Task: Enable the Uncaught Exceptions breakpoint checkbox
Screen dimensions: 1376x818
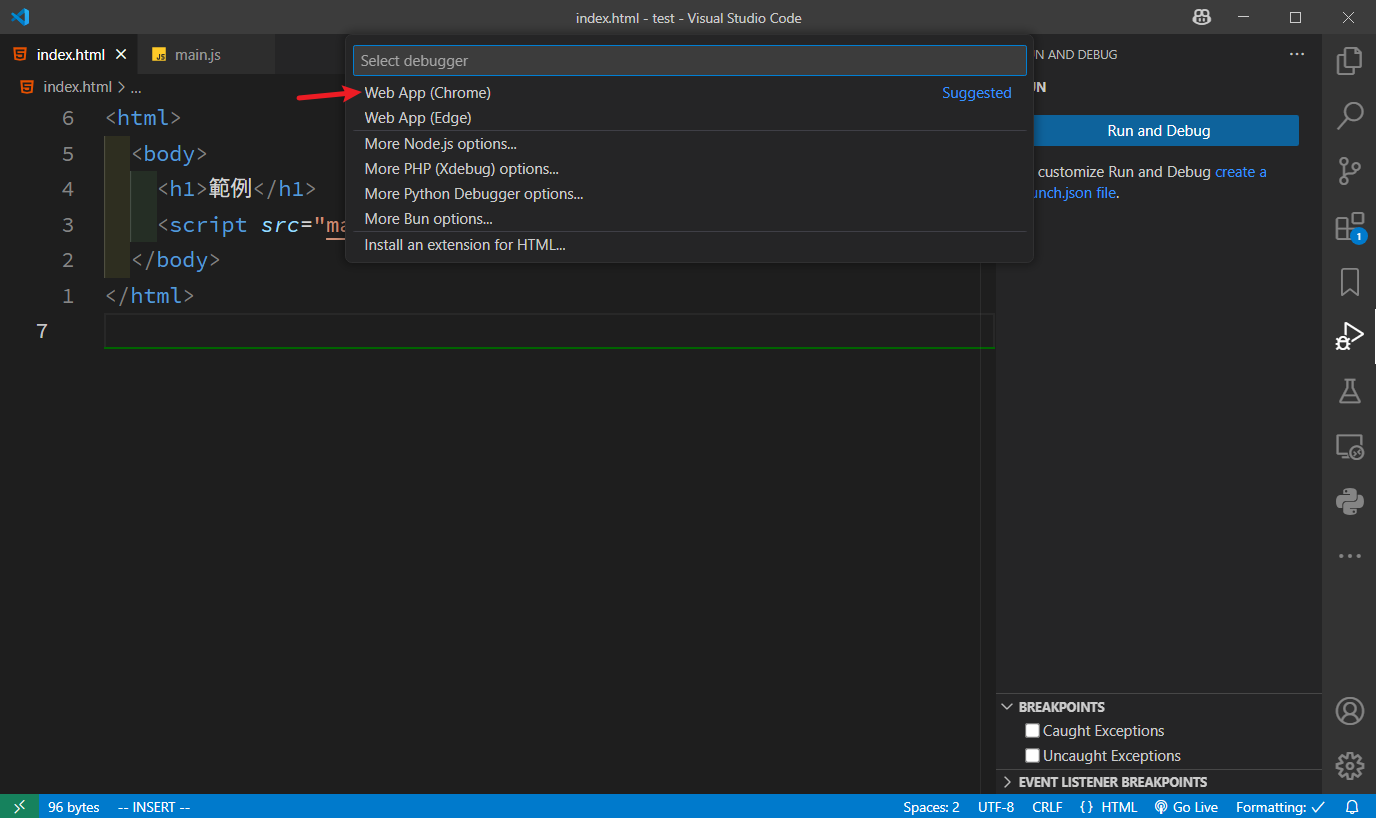Action: click(x=1033, y=756)
